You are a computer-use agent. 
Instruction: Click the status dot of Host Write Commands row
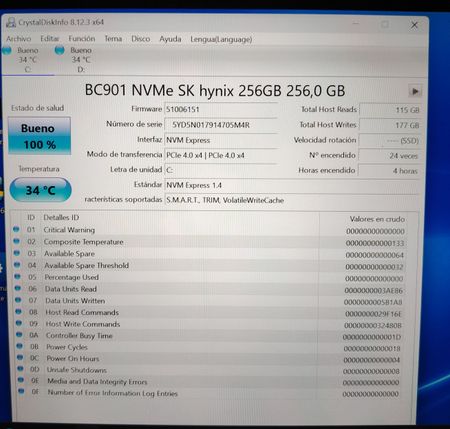[x=19, y=323]
